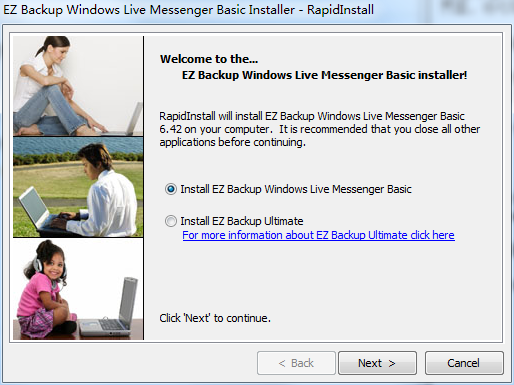This screenshot has width=514, height=385.
Task: Click the Next button to continue
Action: (377, 363)
